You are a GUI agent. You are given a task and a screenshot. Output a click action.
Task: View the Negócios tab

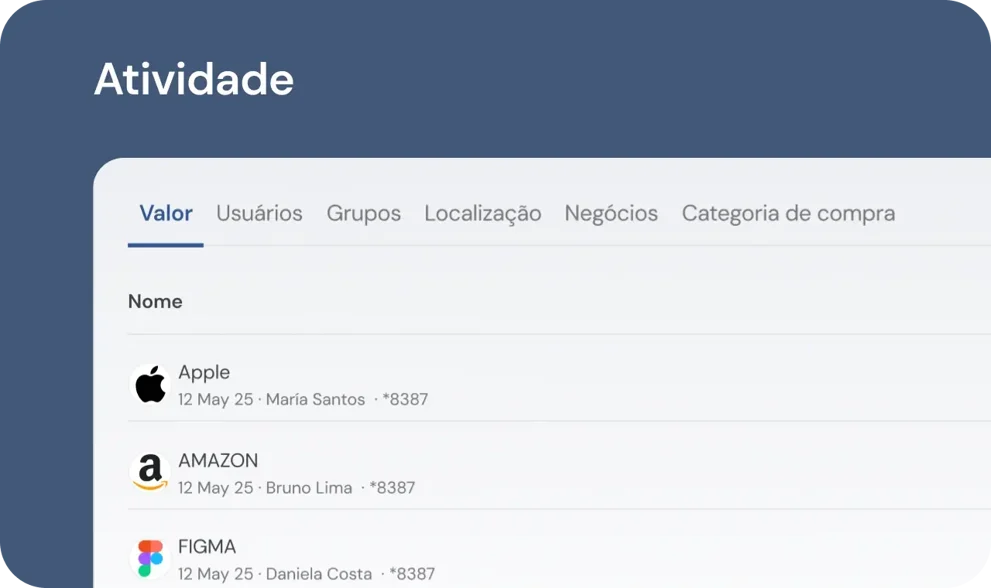point(611,213)
